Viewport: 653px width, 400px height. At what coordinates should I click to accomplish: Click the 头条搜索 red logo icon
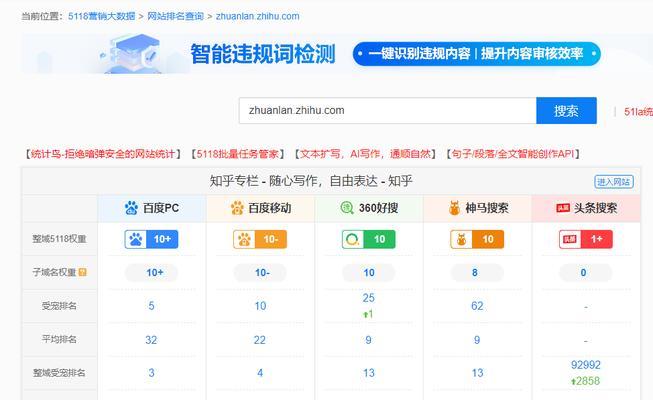point(563,208)
